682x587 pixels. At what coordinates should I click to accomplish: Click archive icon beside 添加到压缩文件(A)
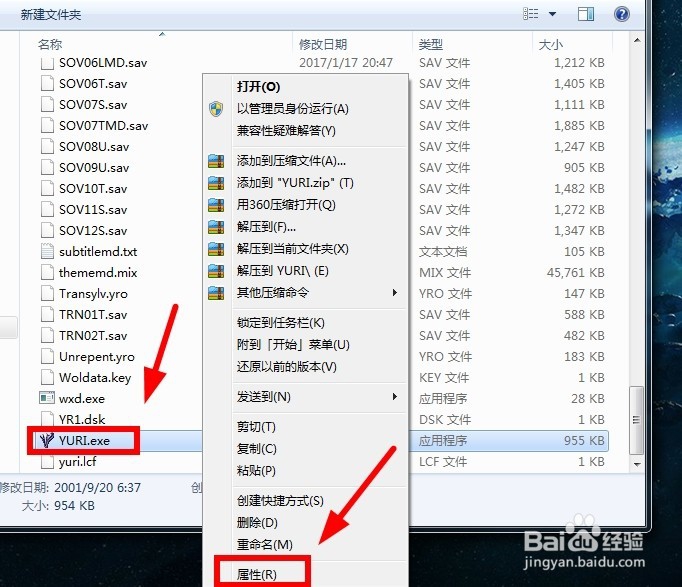click(216, 161)
